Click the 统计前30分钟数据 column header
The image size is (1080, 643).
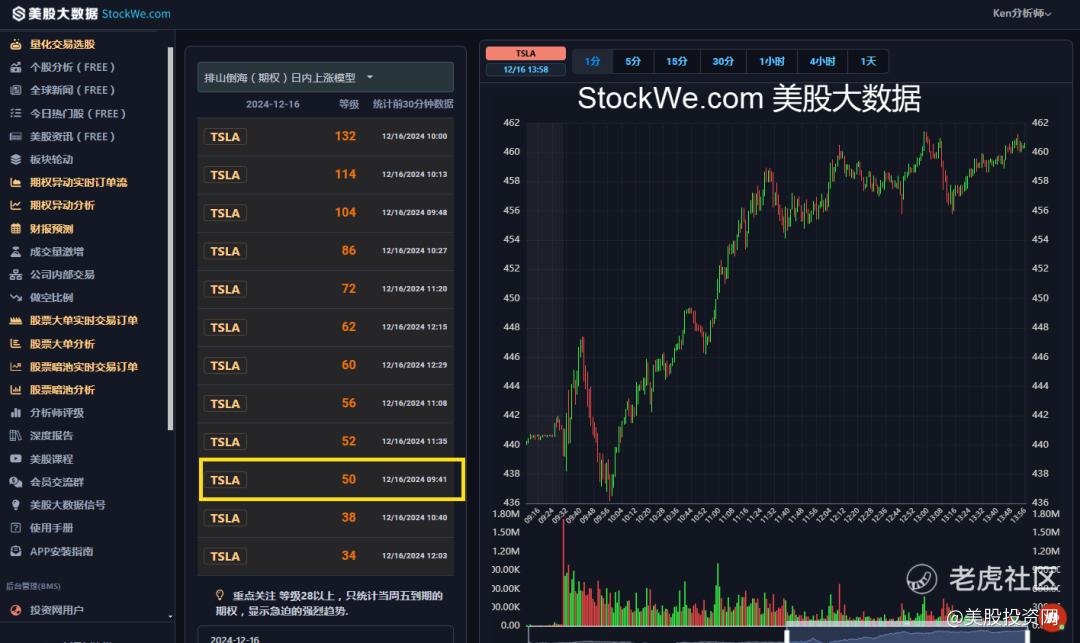pyautogui.click(x=413, y=104)
